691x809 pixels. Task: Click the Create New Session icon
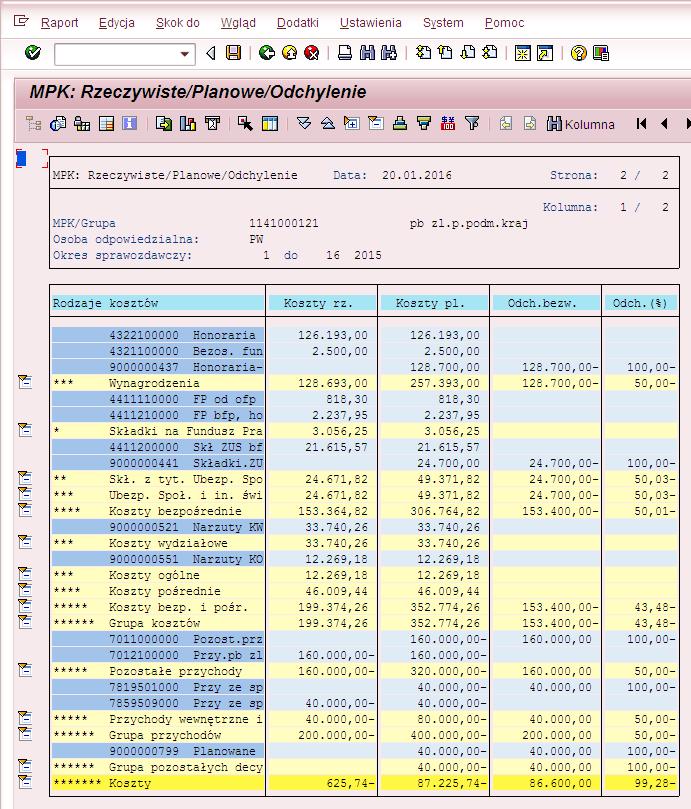pyautogui.click(x=522, y=53)
